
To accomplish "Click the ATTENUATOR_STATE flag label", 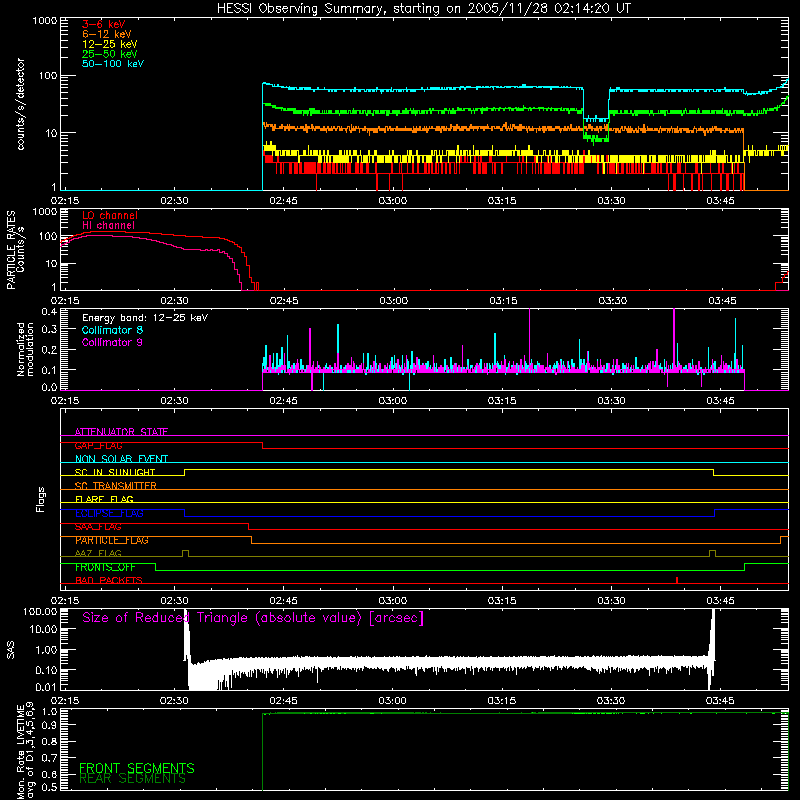I will tap(121, 432).
